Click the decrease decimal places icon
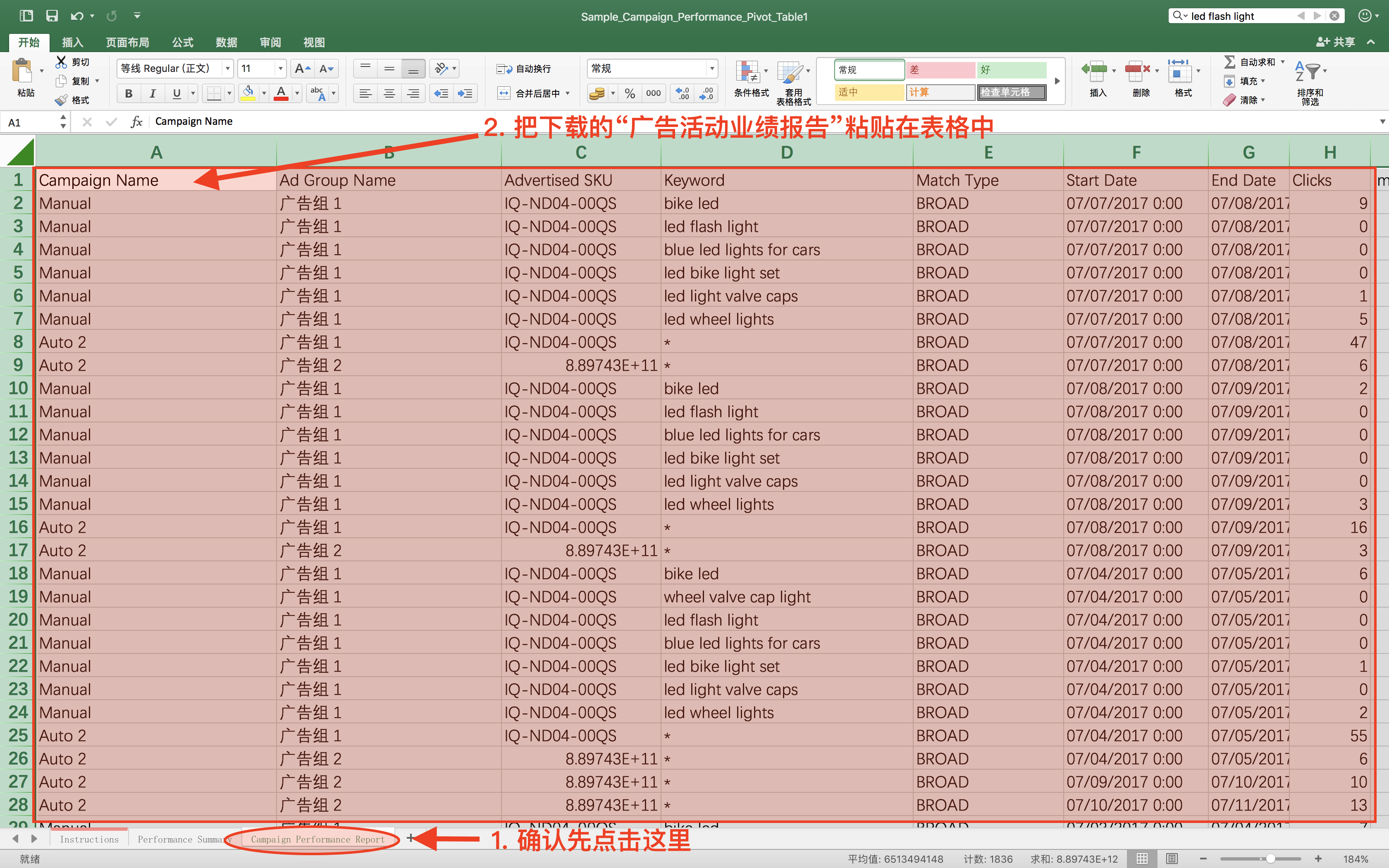Screen dimensions: 1389x868 point(706,93)
